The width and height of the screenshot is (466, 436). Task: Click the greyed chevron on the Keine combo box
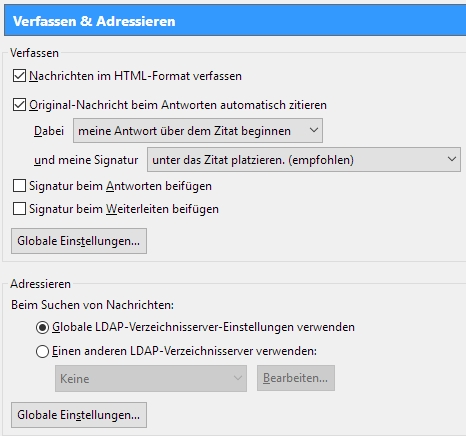click(238, 378)
